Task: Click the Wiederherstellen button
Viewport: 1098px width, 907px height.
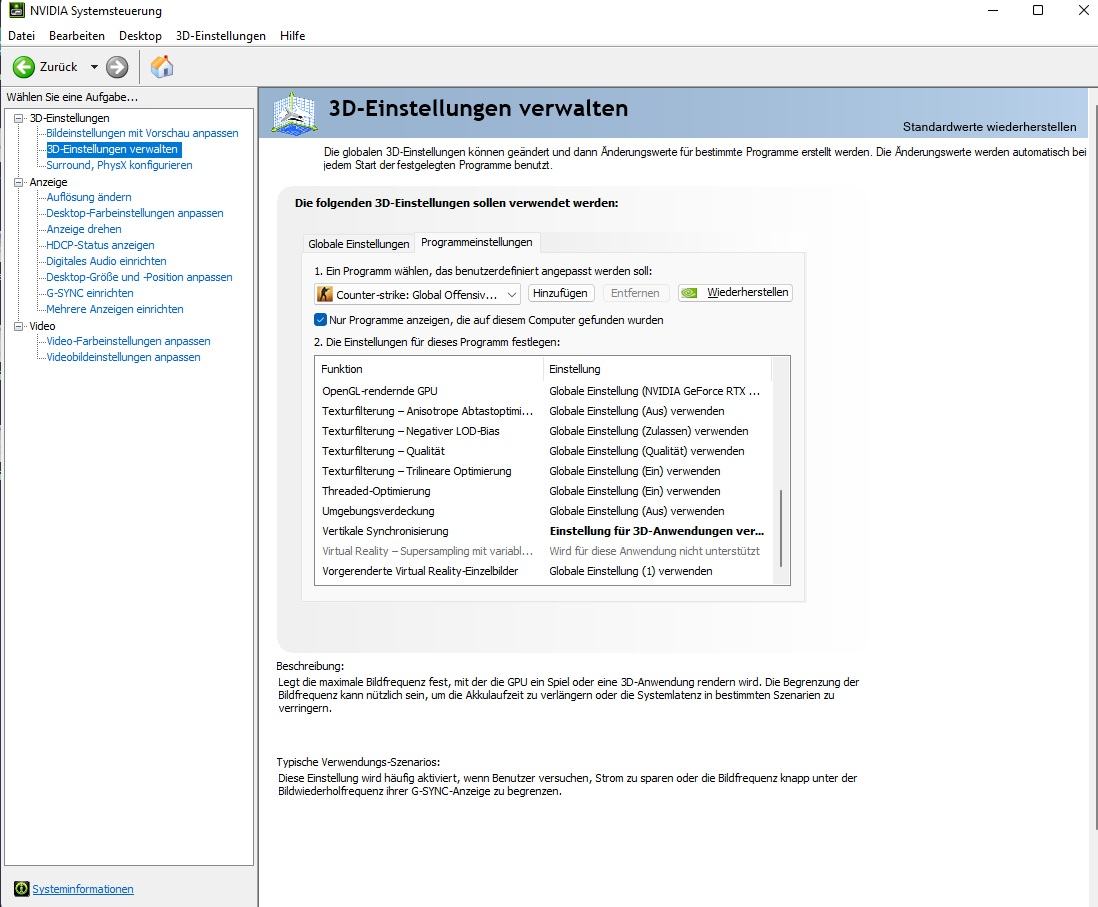Action: [735, 293]
